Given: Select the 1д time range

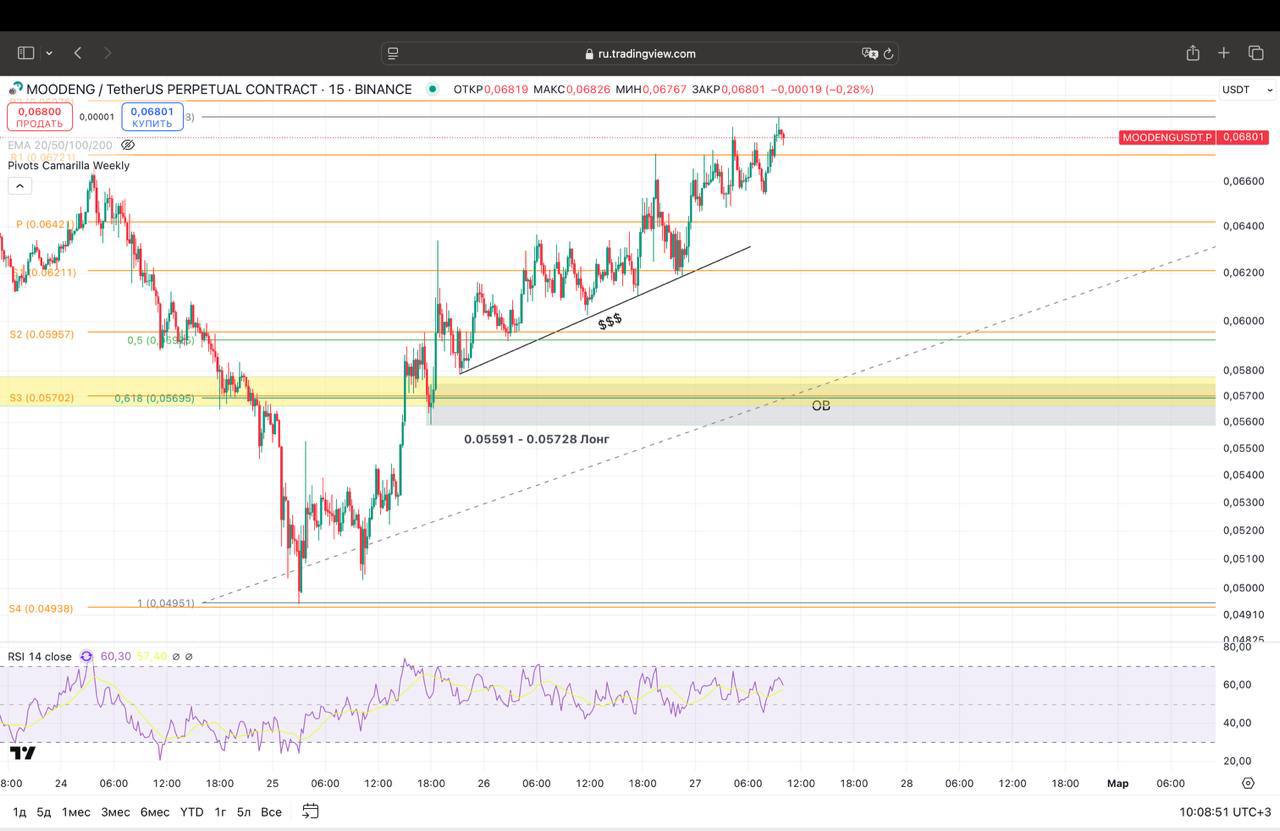Looking at the screenshot, I should tap(19, 812).
